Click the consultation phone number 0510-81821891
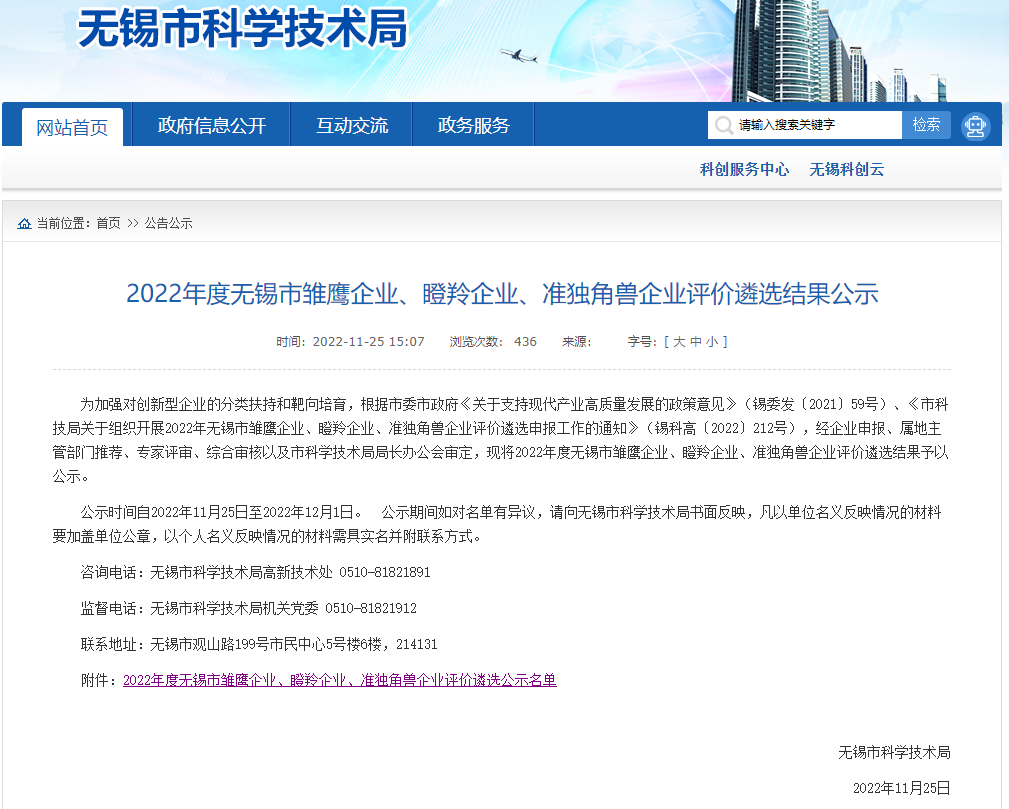This screenshot has height=809, width=1009. pos(385,572)
